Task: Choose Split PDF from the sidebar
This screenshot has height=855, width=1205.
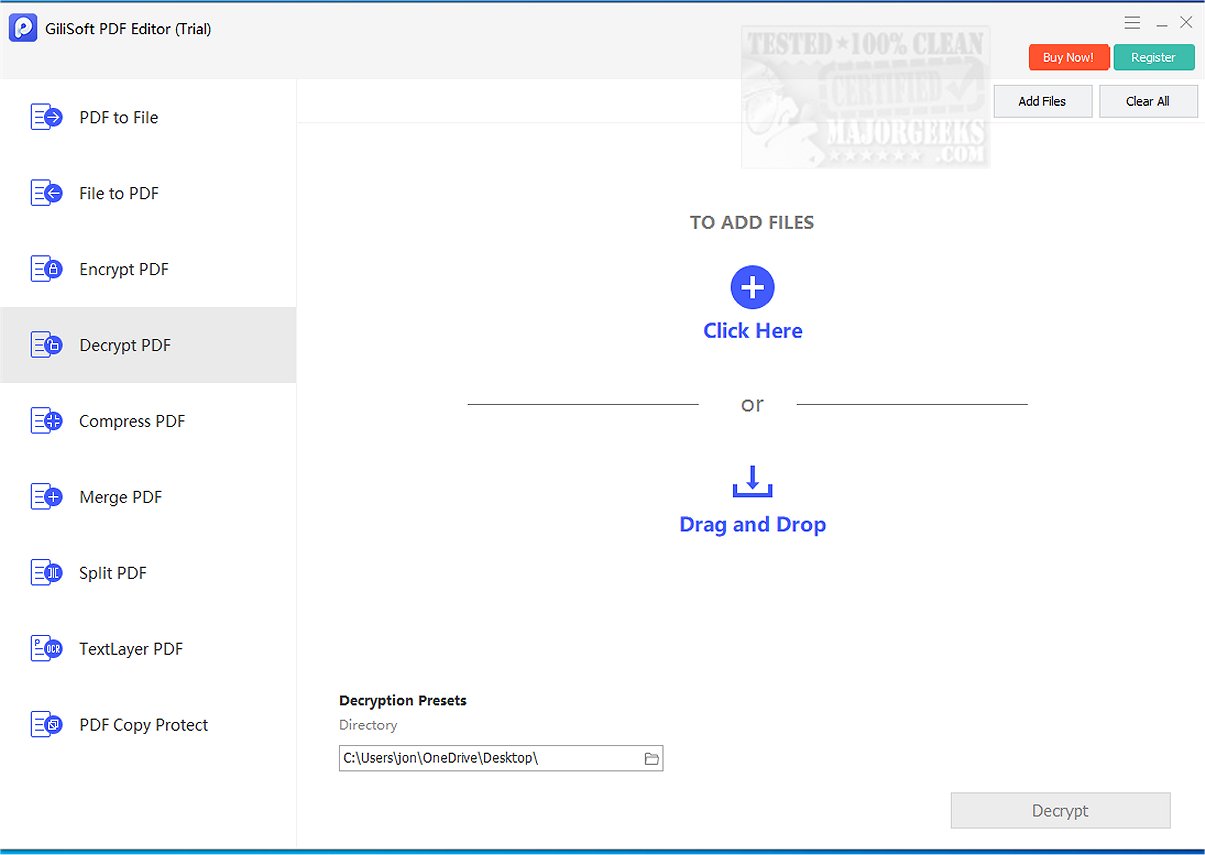Action: pyautogui.click(x=148, y=573)
